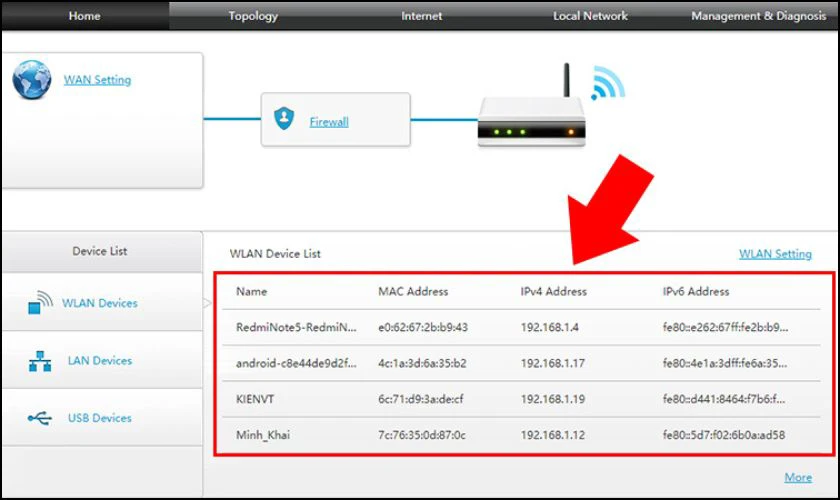Select the KIENVT device name
840x500 pixels.
point(255,399)
